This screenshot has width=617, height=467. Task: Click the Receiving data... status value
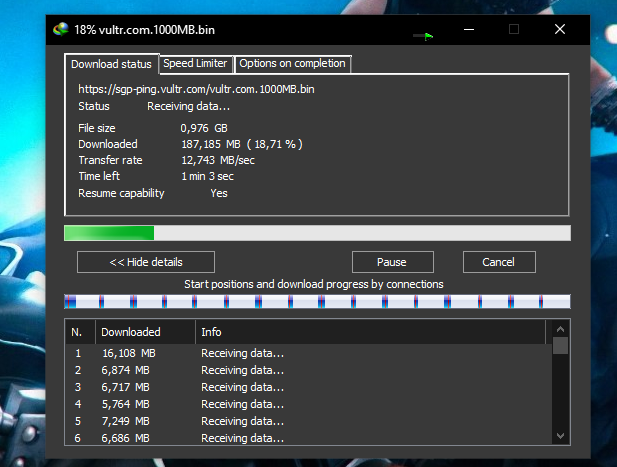(x=188, y=107)
